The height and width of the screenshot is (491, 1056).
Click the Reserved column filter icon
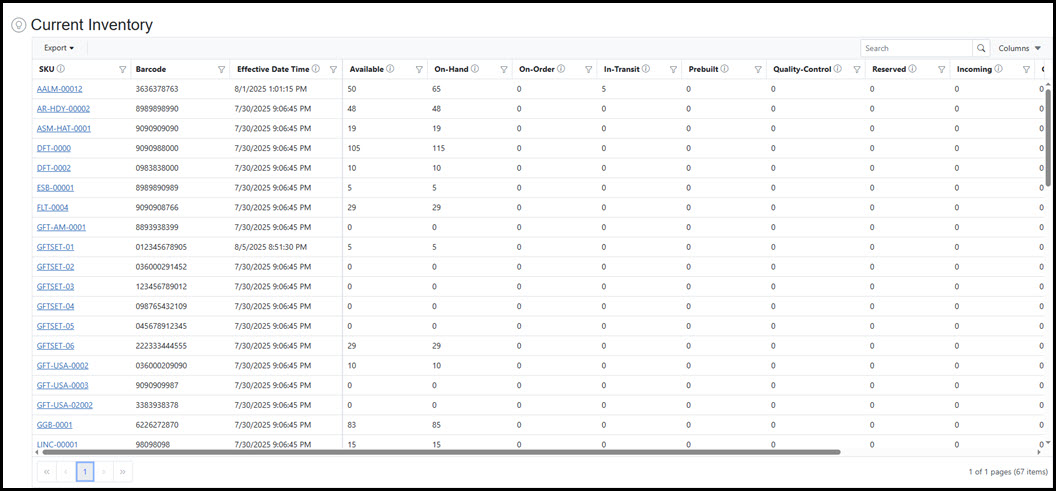tap(941, 70)
